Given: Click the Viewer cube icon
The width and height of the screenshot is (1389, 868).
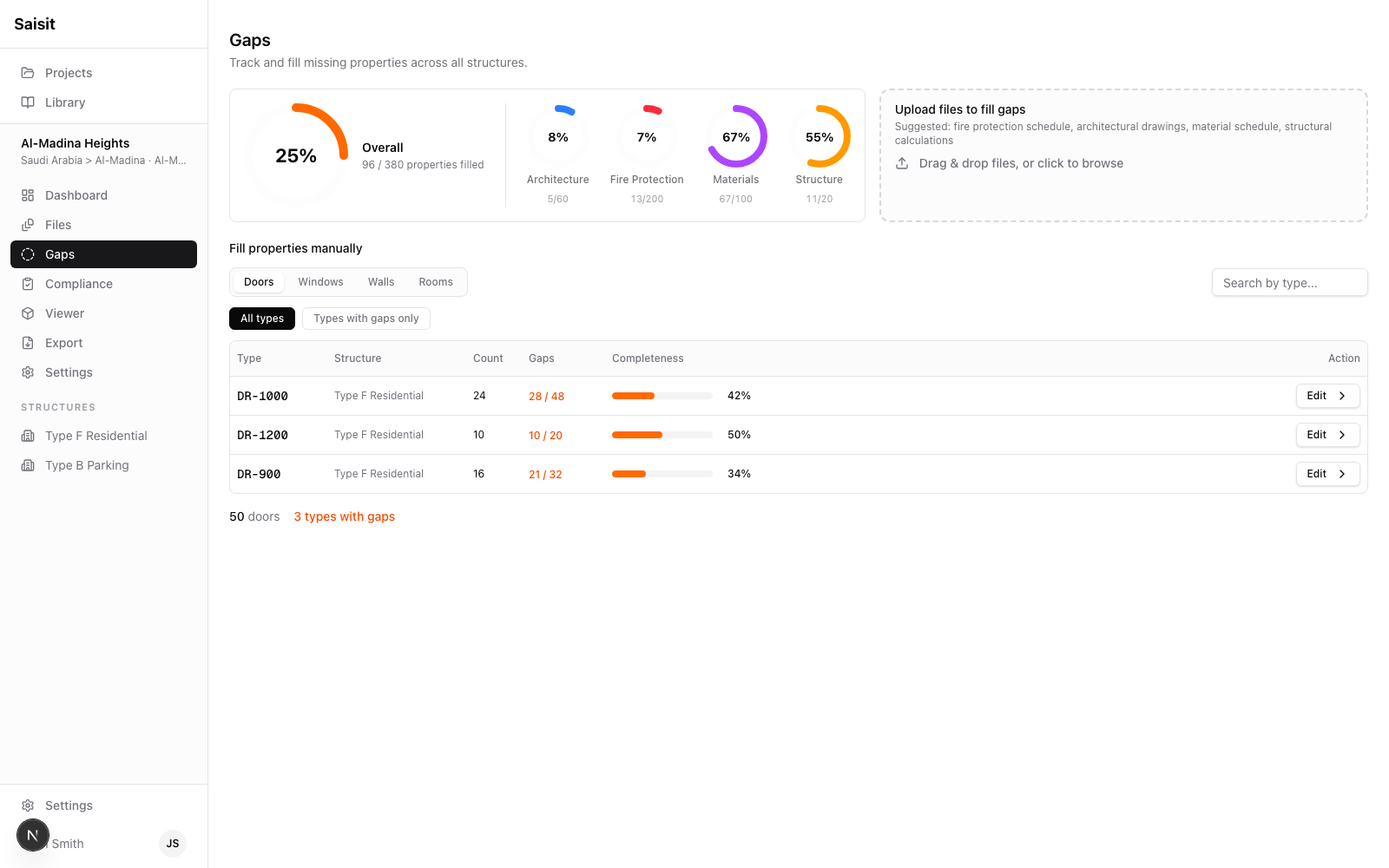Looking at the screenshot, I should coord(28,313).
